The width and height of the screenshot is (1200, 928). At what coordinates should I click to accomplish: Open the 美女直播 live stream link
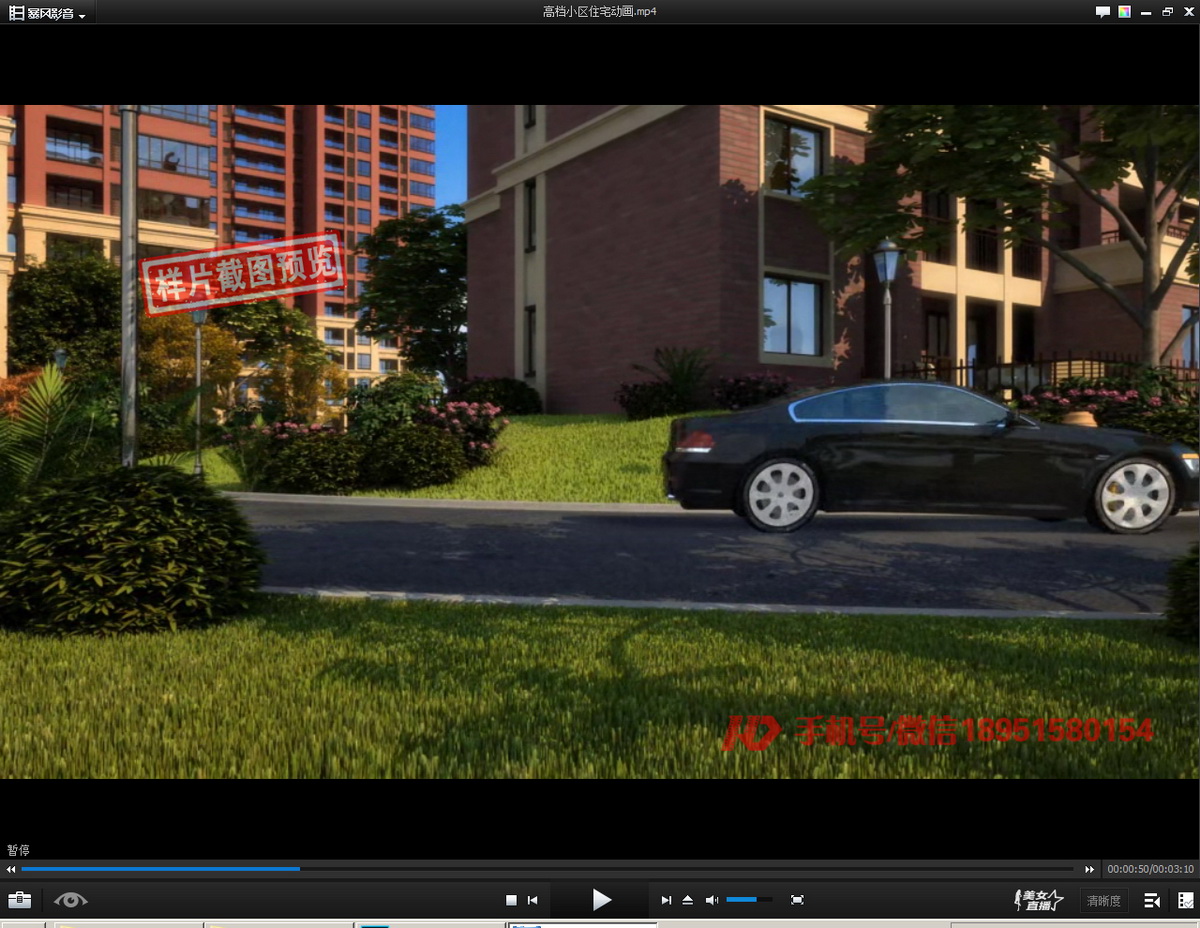[1038, 900]
